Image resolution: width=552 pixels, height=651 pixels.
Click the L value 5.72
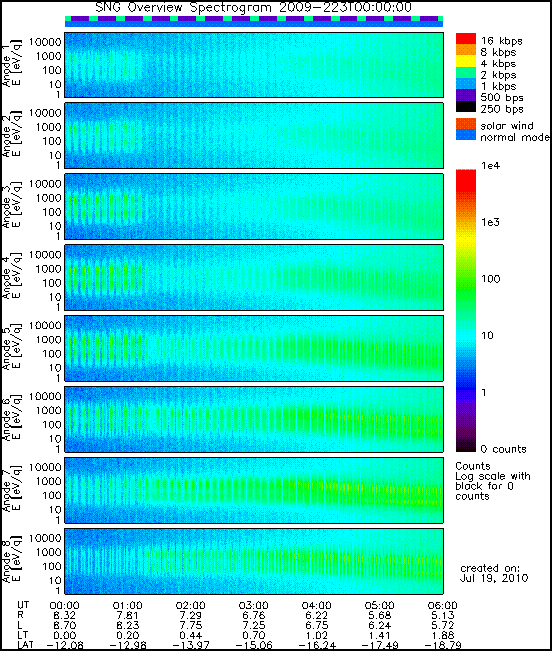pos(443,626)
